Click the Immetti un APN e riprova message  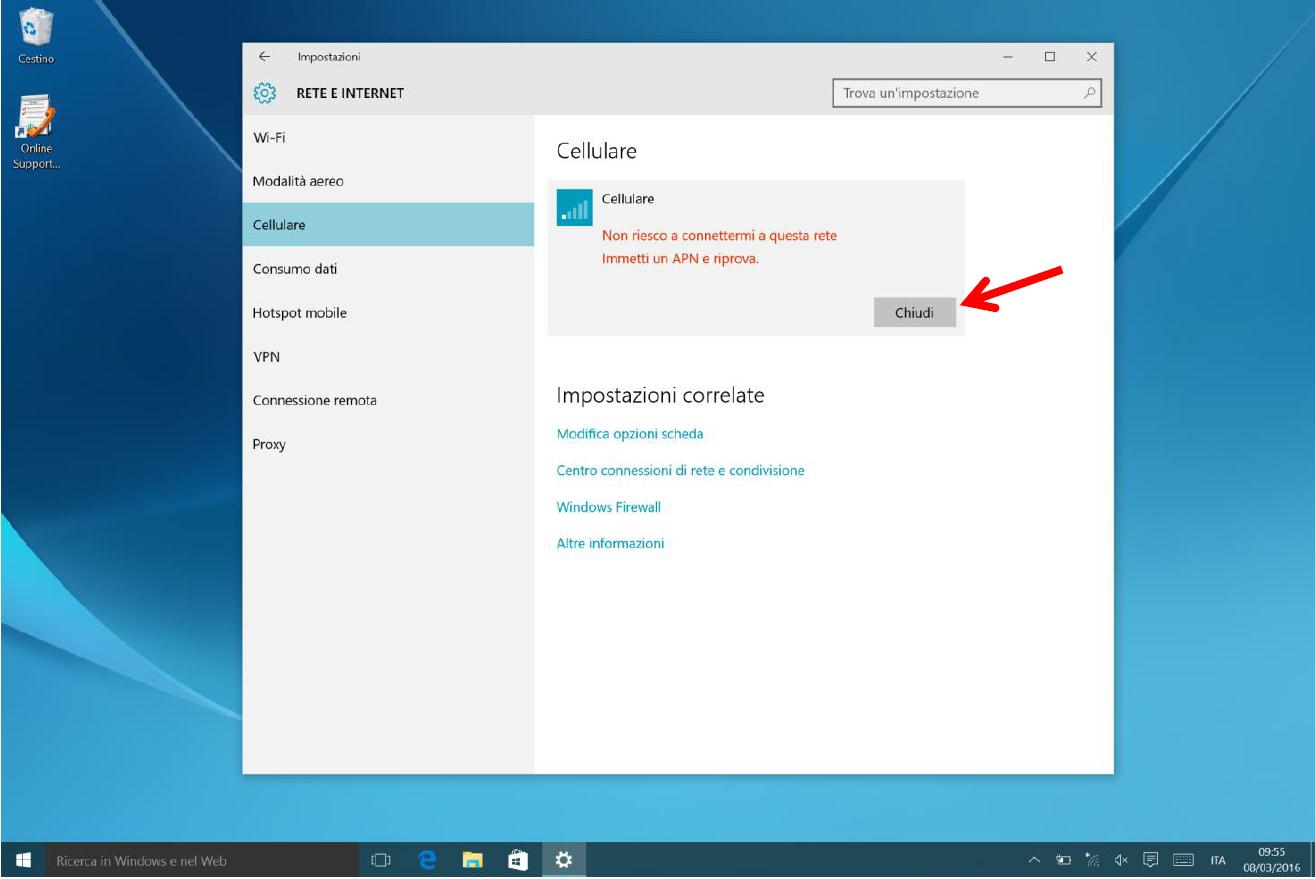pos(680,258)
